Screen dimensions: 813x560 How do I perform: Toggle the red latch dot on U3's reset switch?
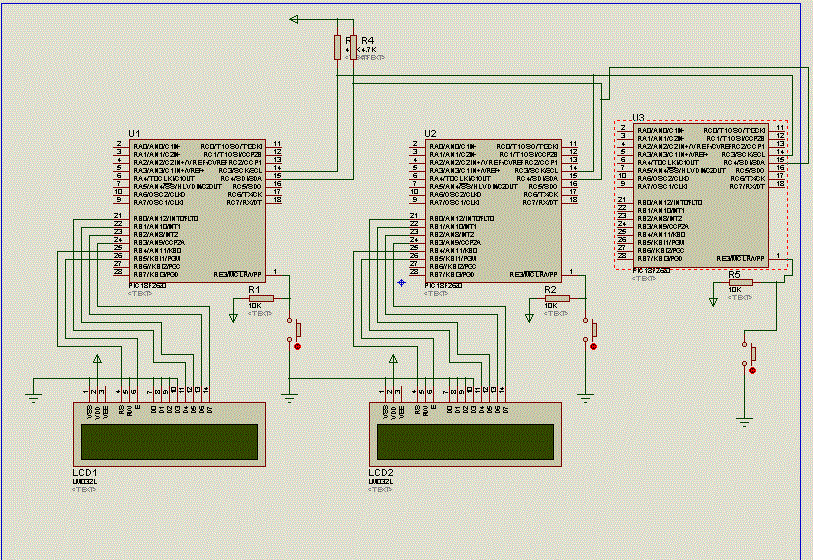(753, 370)
